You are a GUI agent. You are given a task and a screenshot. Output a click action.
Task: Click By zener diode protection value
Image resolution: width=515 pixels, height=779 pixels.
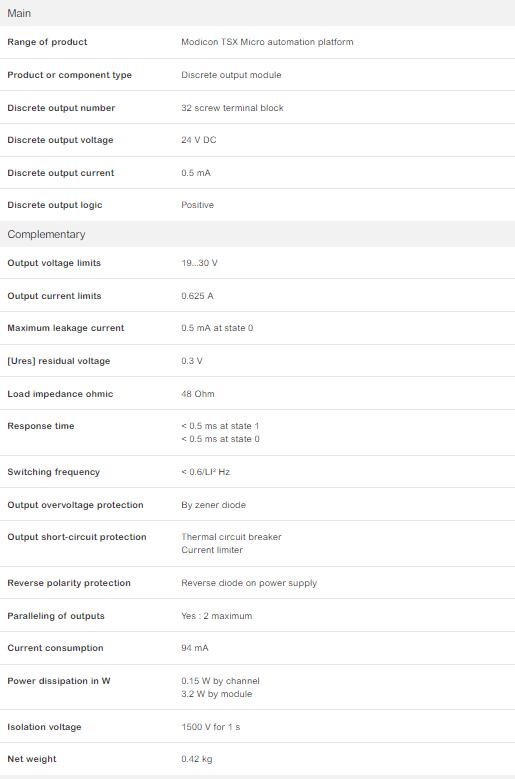[214, 505]
